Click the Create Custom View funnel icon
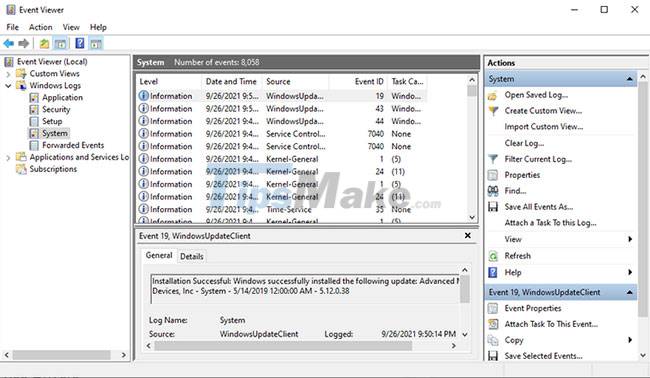This screenshot has height=378, width=650. tap(493, 111)
